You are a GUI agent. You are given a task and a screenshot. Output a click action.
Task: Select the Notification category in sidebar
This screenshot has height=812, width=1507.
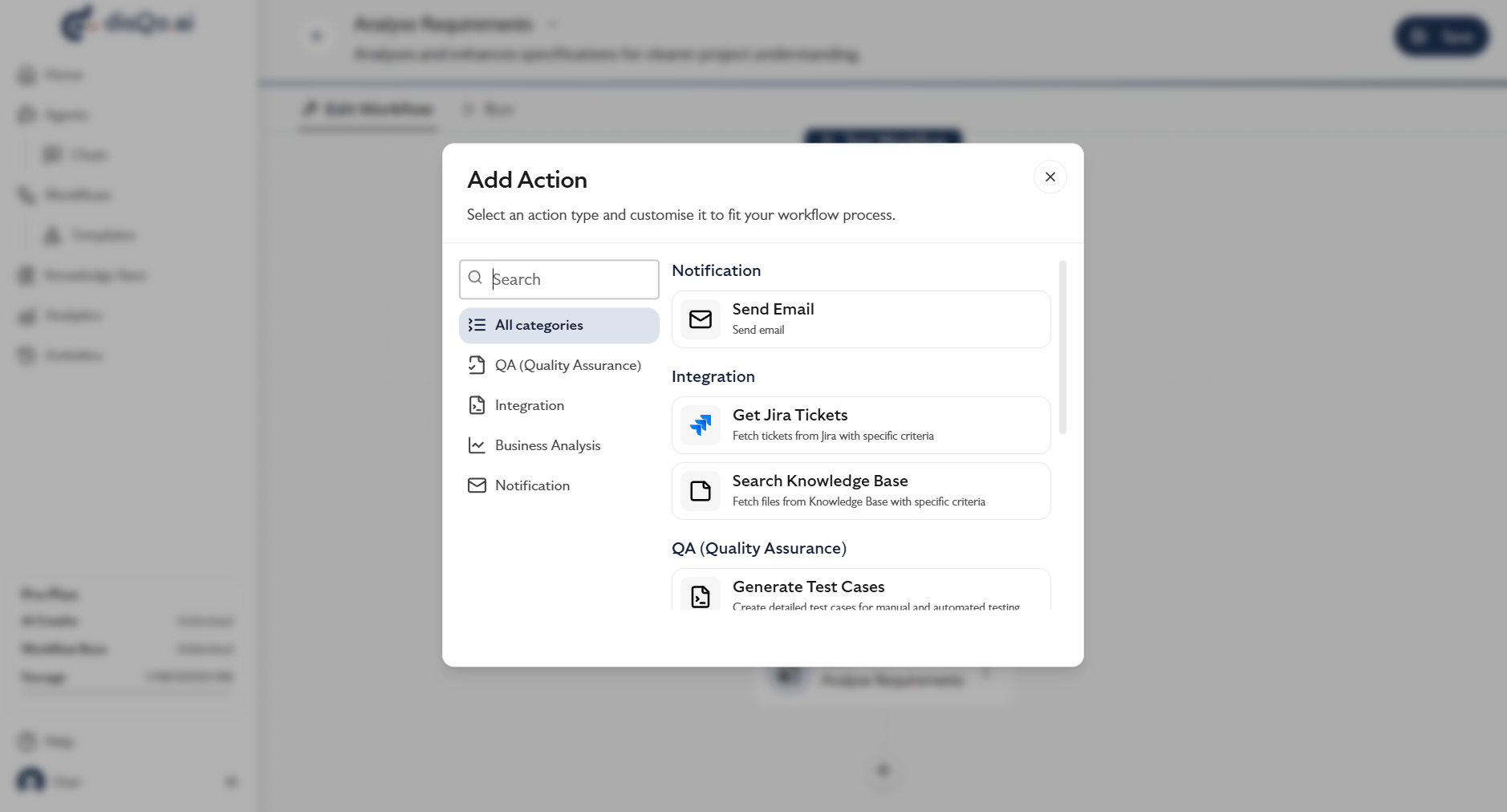pyautogui.click(x=559, y=485)
